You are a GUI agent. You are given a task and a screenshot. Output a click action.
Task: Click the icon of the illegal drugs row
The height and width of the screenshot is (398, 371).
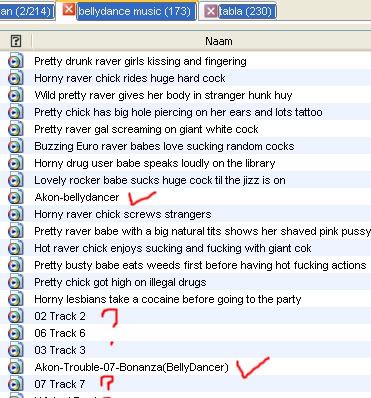pos(15,282)
